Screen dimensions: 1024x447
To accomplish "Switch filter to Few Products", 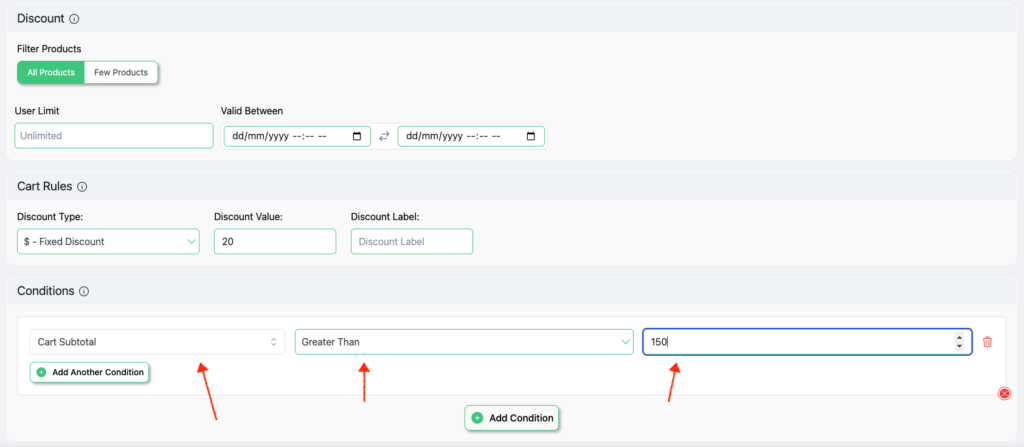I will tap(121, 73).
